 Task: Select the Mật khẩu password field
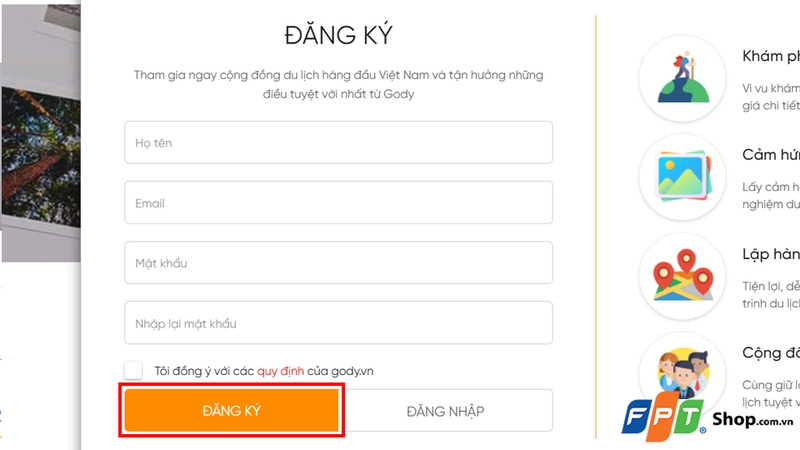(338, 263)
